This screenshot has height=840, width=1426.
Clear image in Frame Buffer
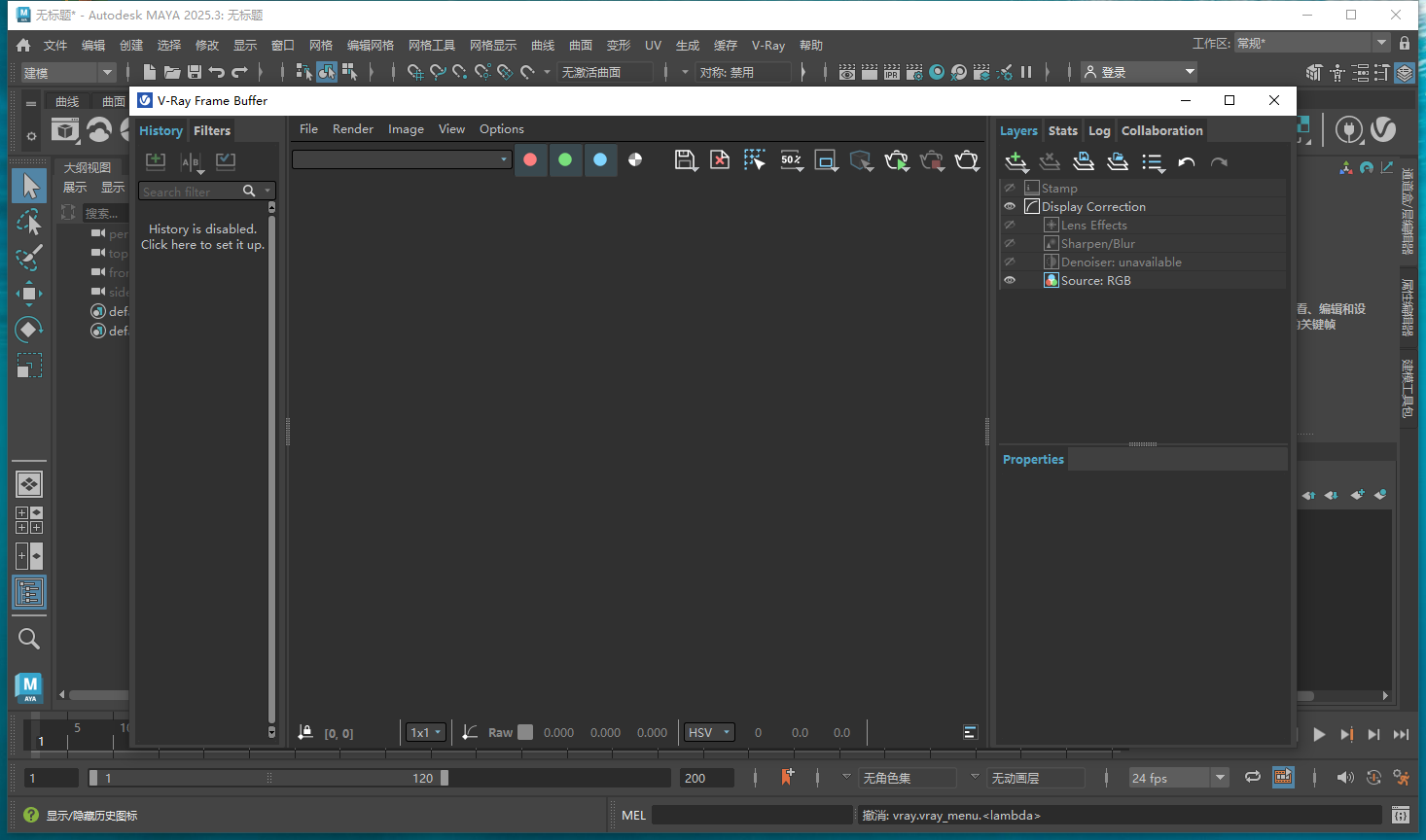click(720, 160)
